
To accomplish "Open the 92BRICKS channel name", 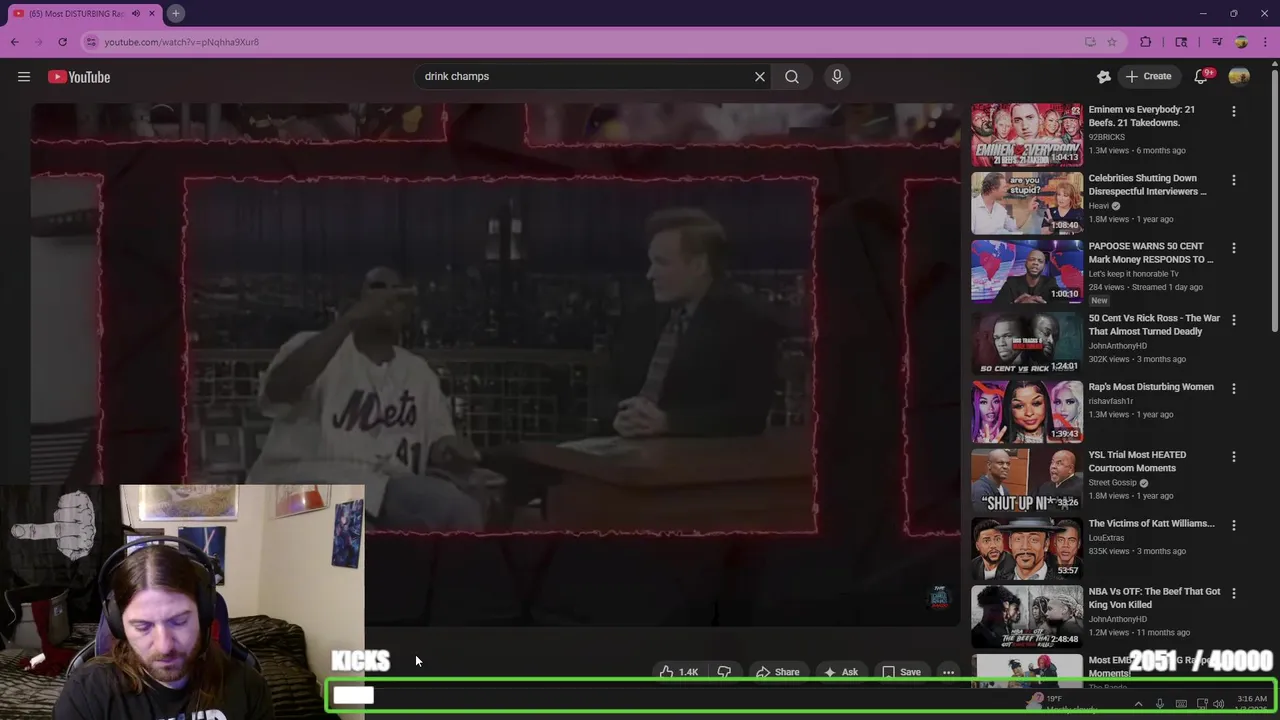I will 1107,137.
